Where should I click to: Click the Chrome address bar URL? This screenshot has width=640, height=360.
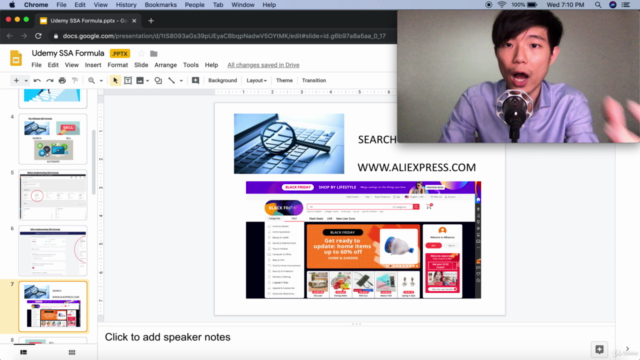click(224, 36)
